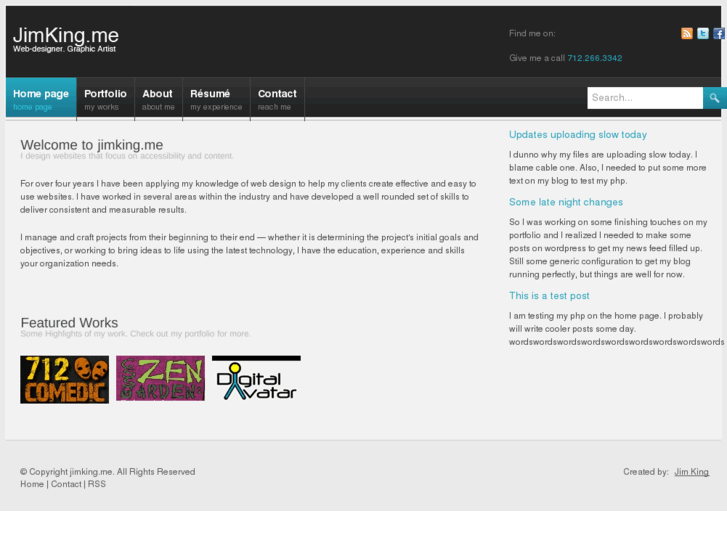727x545 pixels.
Task: Click the Welcome to jimking.me heading
Action: click(92, 145)
